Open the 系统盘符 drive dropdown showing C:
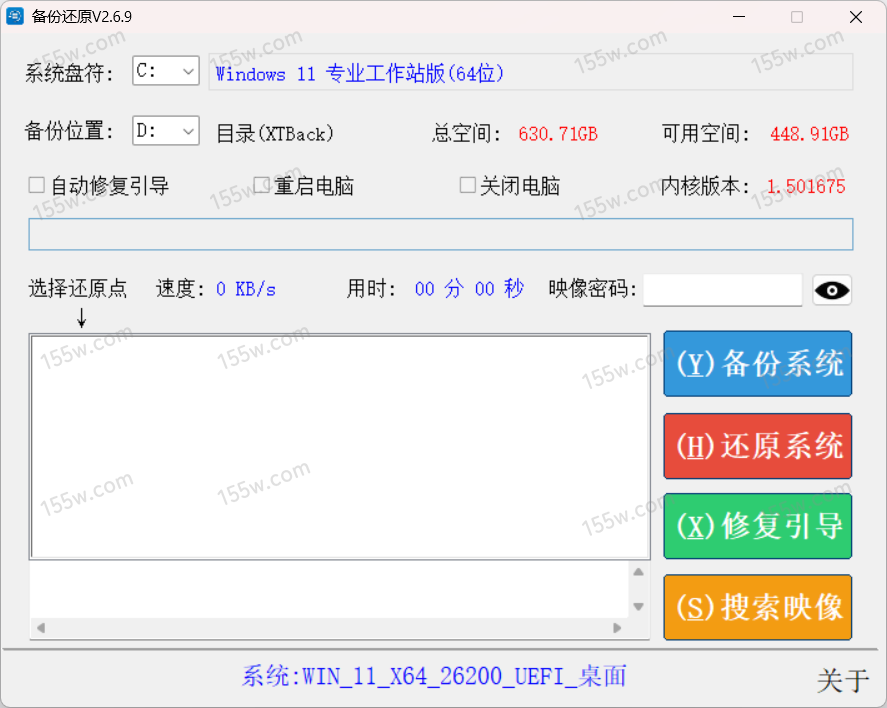Image resolution: width=887 pixels, height=708 pixels. 166,71
